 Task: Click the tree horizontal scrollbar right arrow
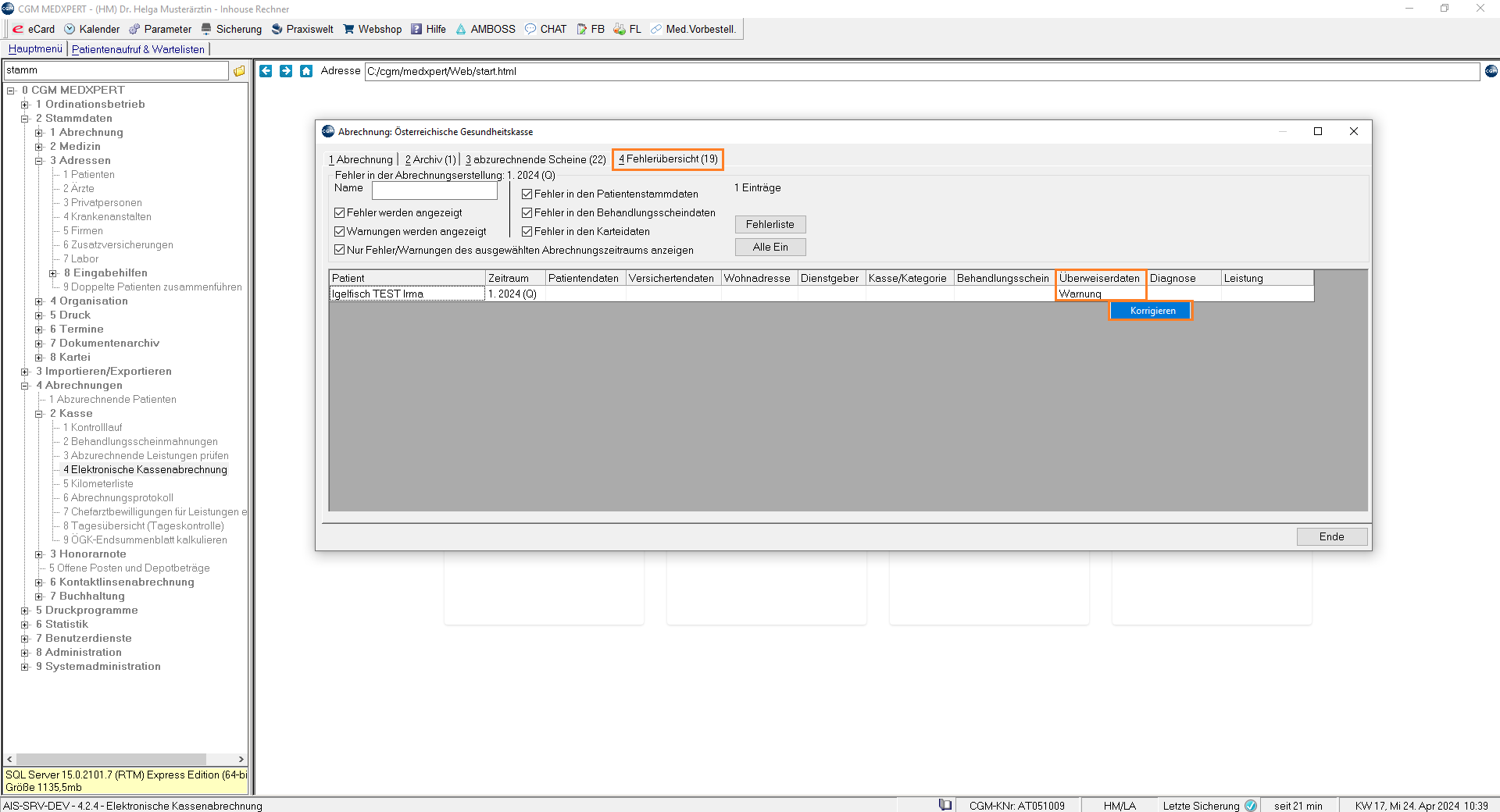(x=241, y=759)
